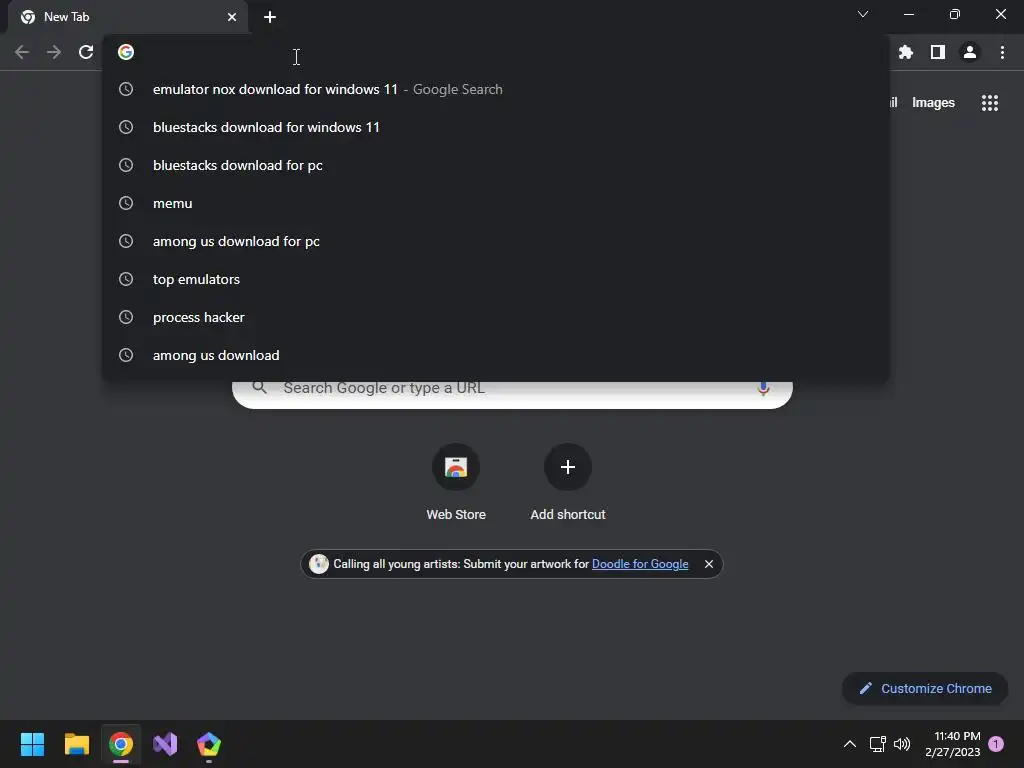Minimize the Chrome window

click(x=908, y=14)
